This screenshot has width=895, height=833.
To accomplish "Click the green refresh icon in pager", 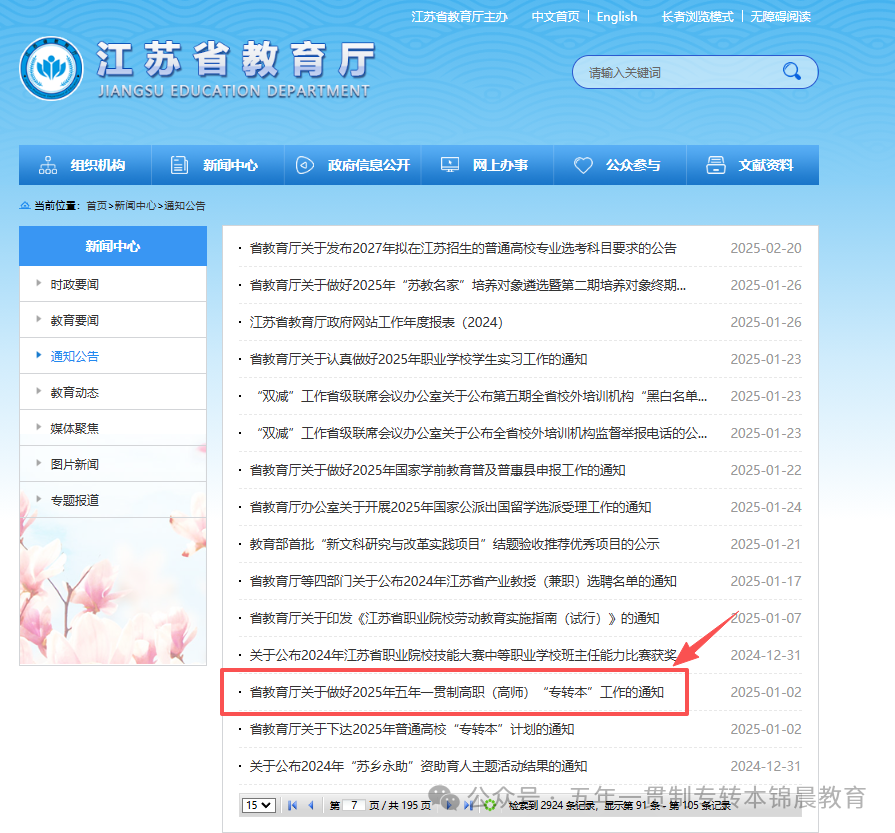I will click(490, 805).
